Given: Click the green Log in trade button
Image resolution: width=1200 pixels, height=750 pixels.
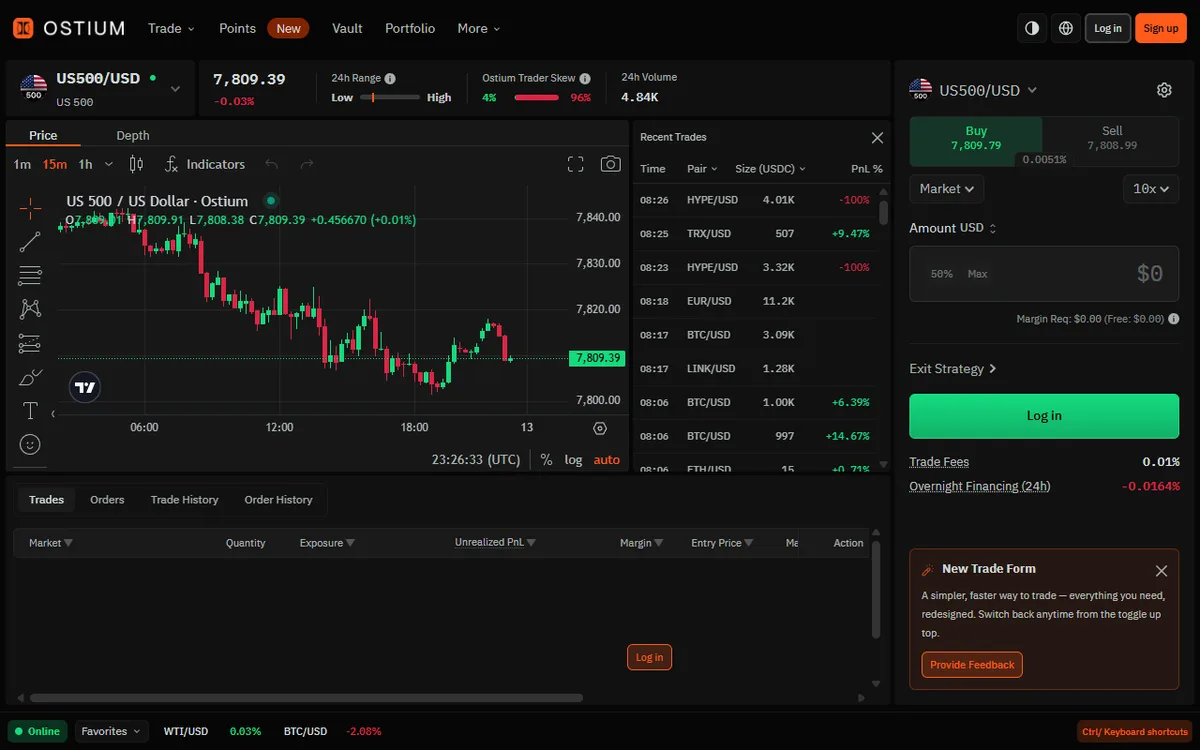Looking at the screenshot, I should point(1044,416).
